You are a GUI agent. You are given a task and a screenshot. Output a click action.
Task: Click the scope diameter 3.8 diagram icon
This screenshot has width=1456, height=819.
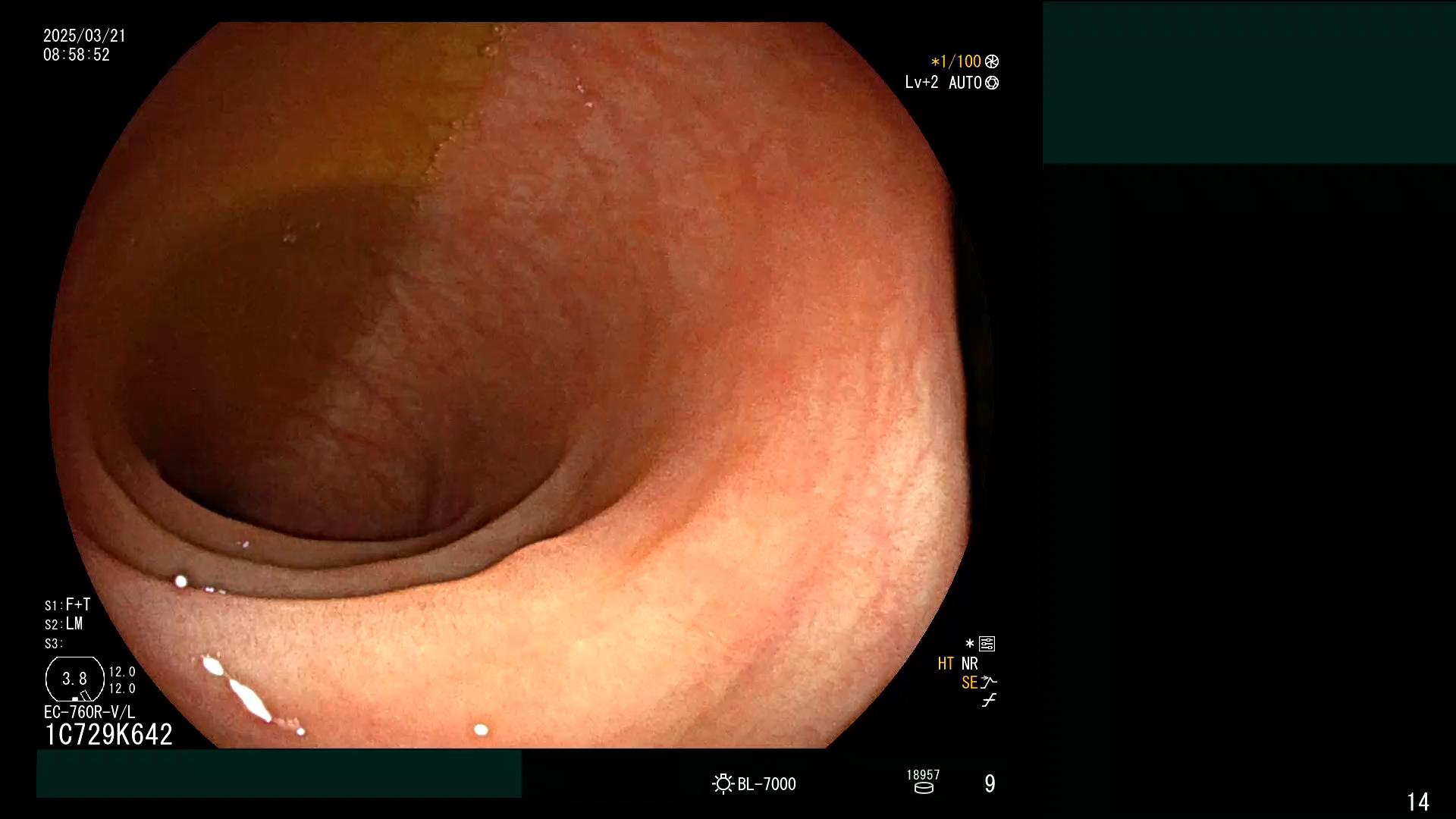tap(75, 679)
